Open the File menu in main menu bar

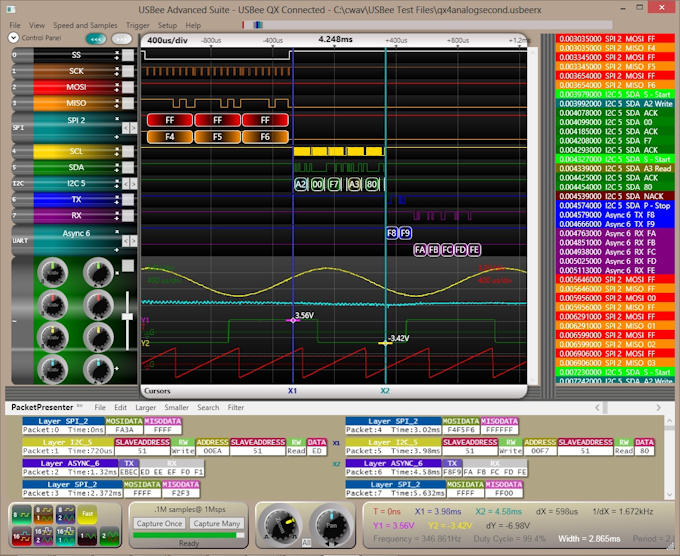pyautogui.click(x=15, y=25)
